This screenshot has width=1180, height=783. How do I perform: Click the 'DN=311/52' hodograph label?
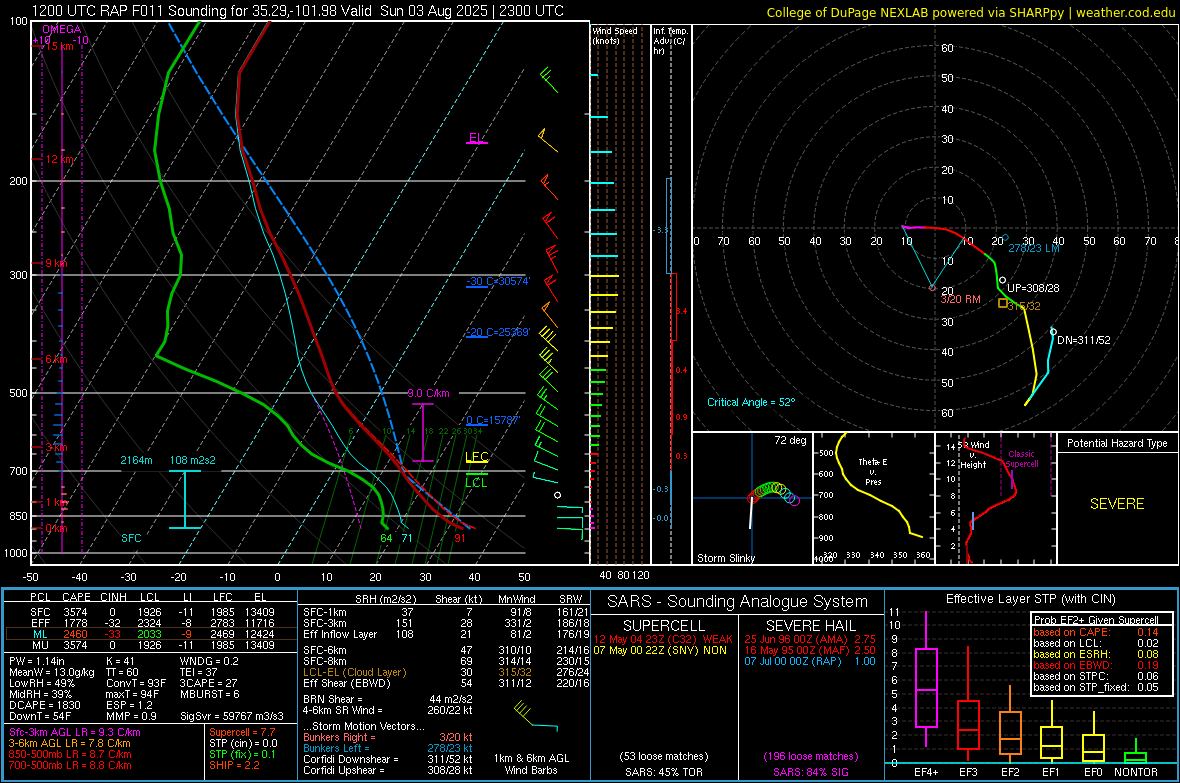1084,340
